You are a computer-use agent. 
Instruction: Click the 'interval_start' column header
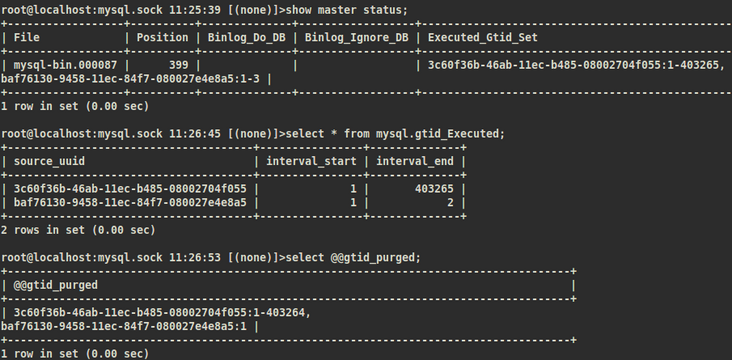[x=311, y=162]
